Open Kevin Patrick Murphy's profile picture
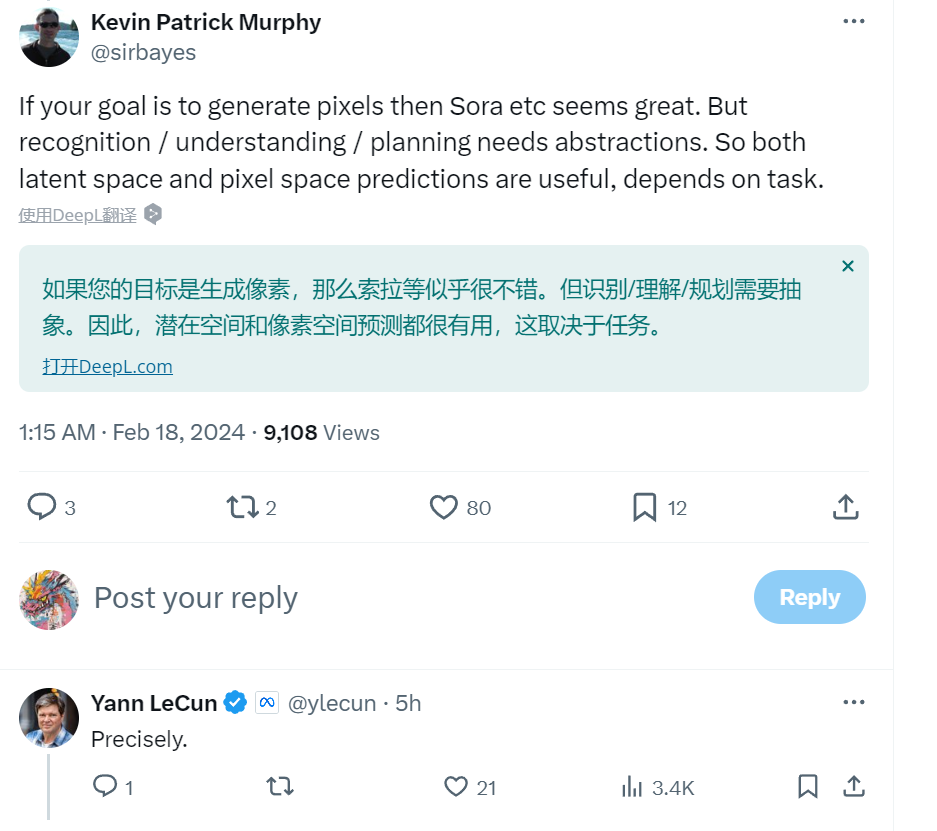 [49, 37]
